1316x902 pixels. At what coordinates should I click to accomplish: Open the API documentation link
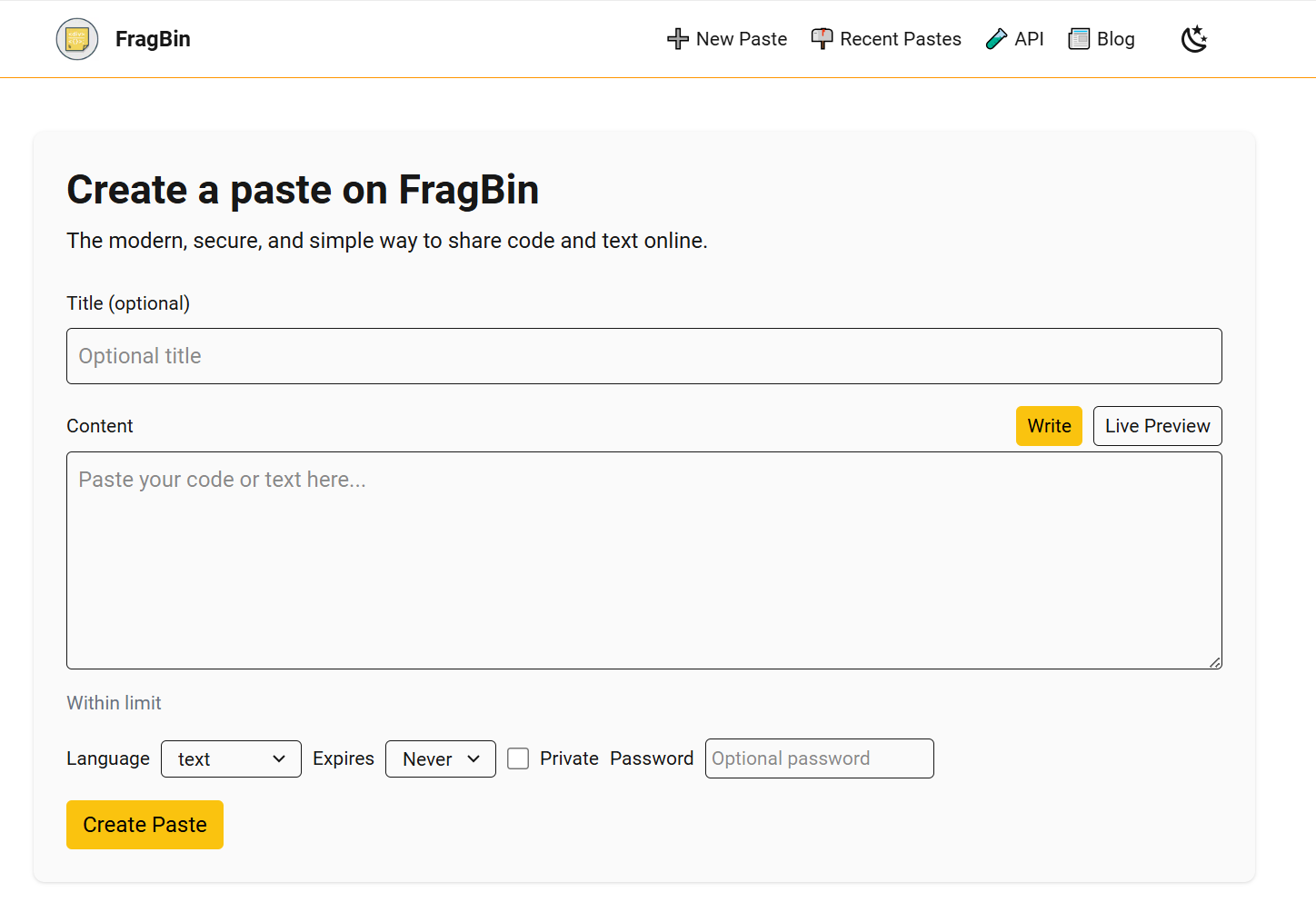(1029, 39)
